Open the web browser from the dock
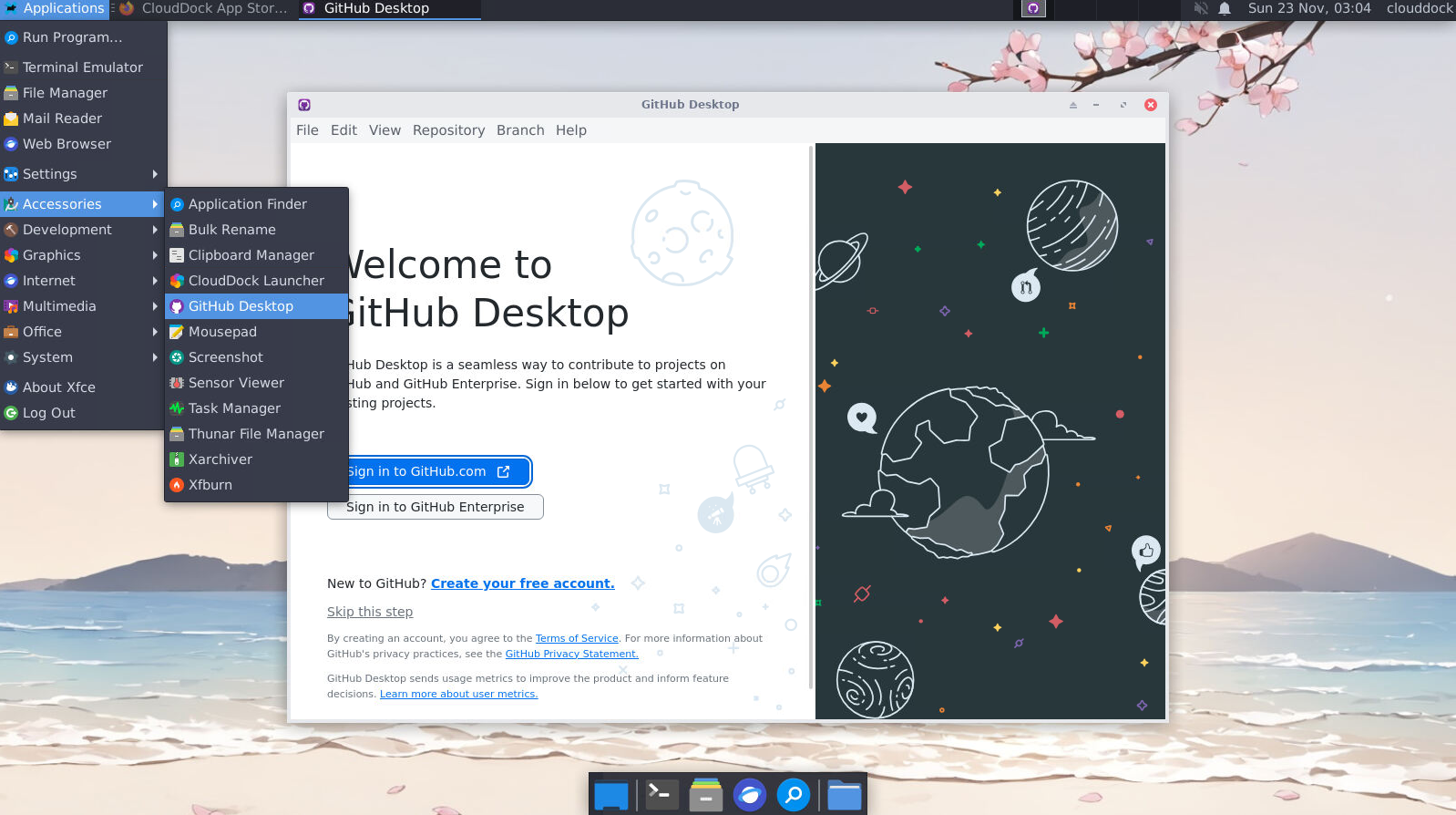Image resolution: width=1456 pixels, height=815 pixels. point(750,795)
